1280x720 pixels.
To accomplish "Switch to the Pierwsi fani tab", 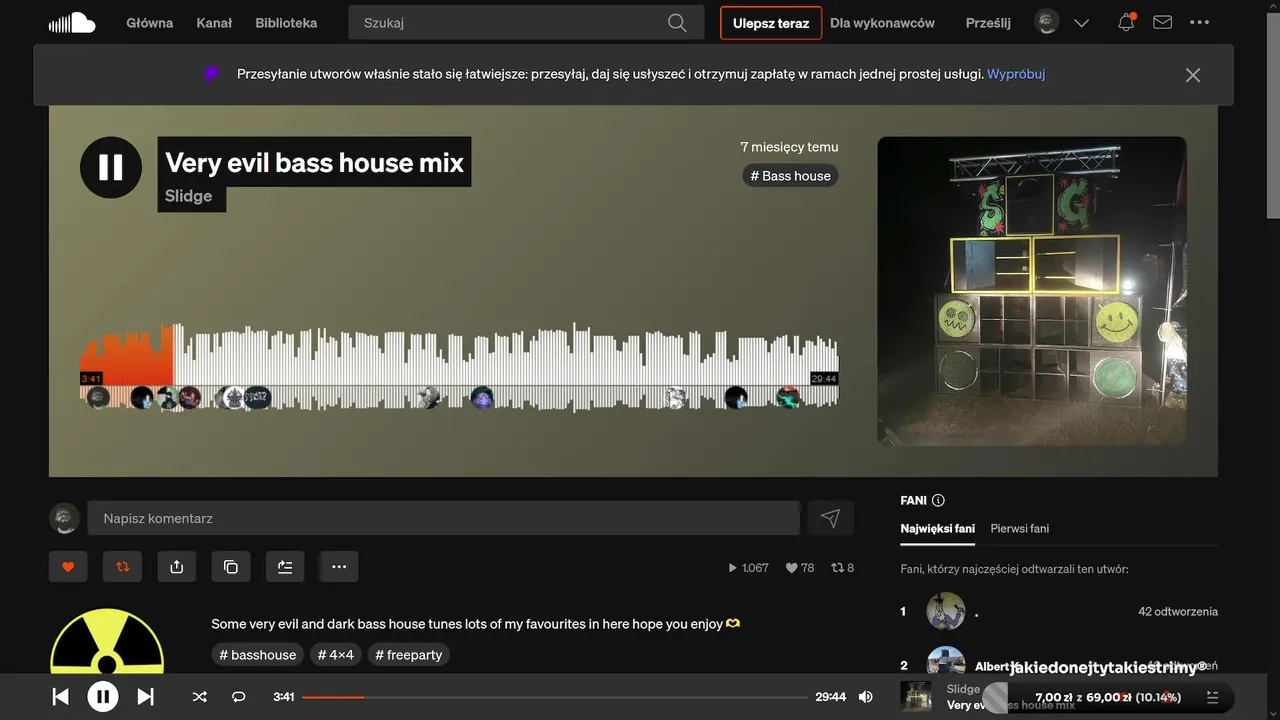I will pos(1019,529).
